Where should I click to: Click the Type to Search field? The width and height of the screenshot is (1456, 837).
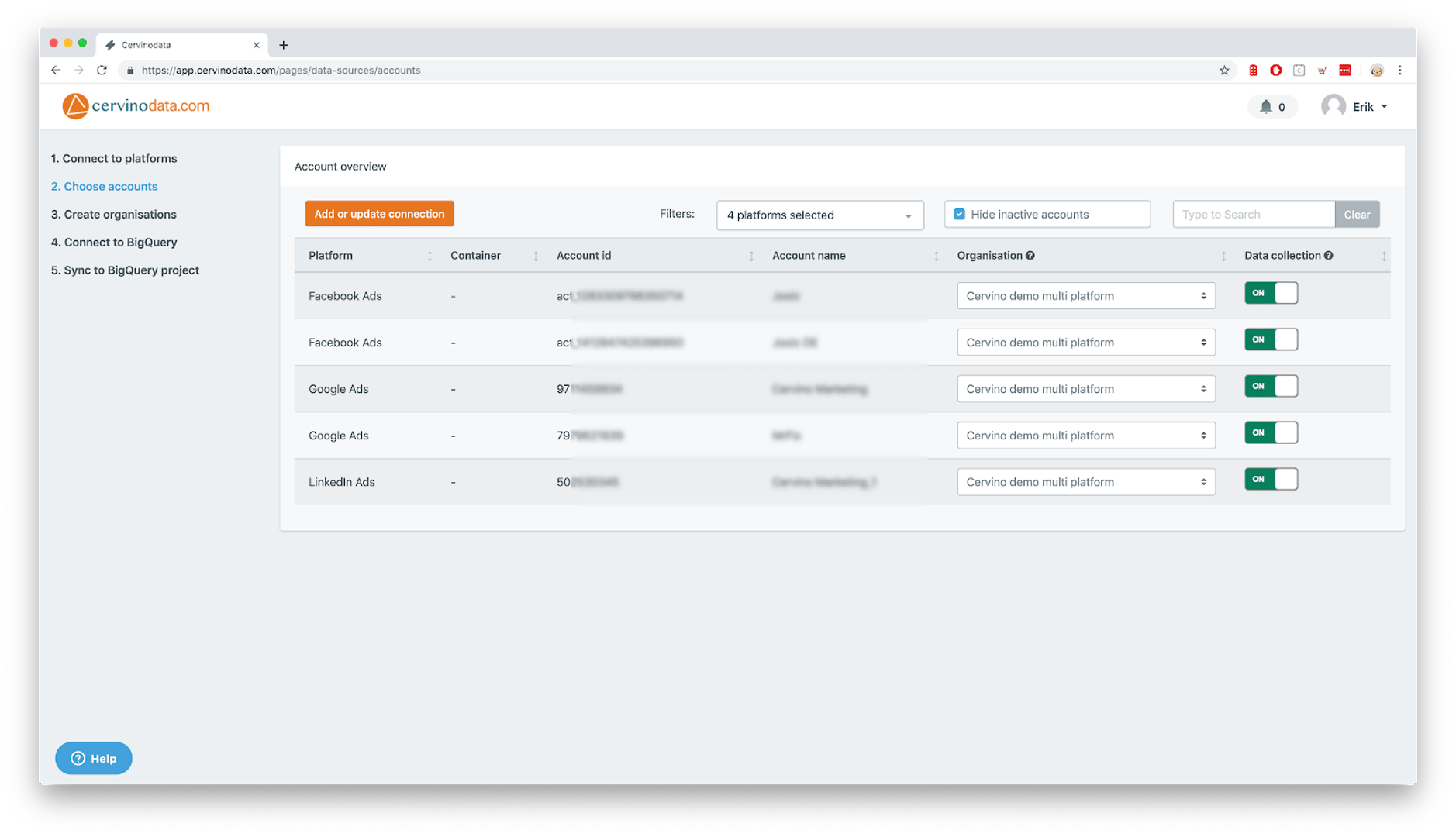click(1253, 215)
